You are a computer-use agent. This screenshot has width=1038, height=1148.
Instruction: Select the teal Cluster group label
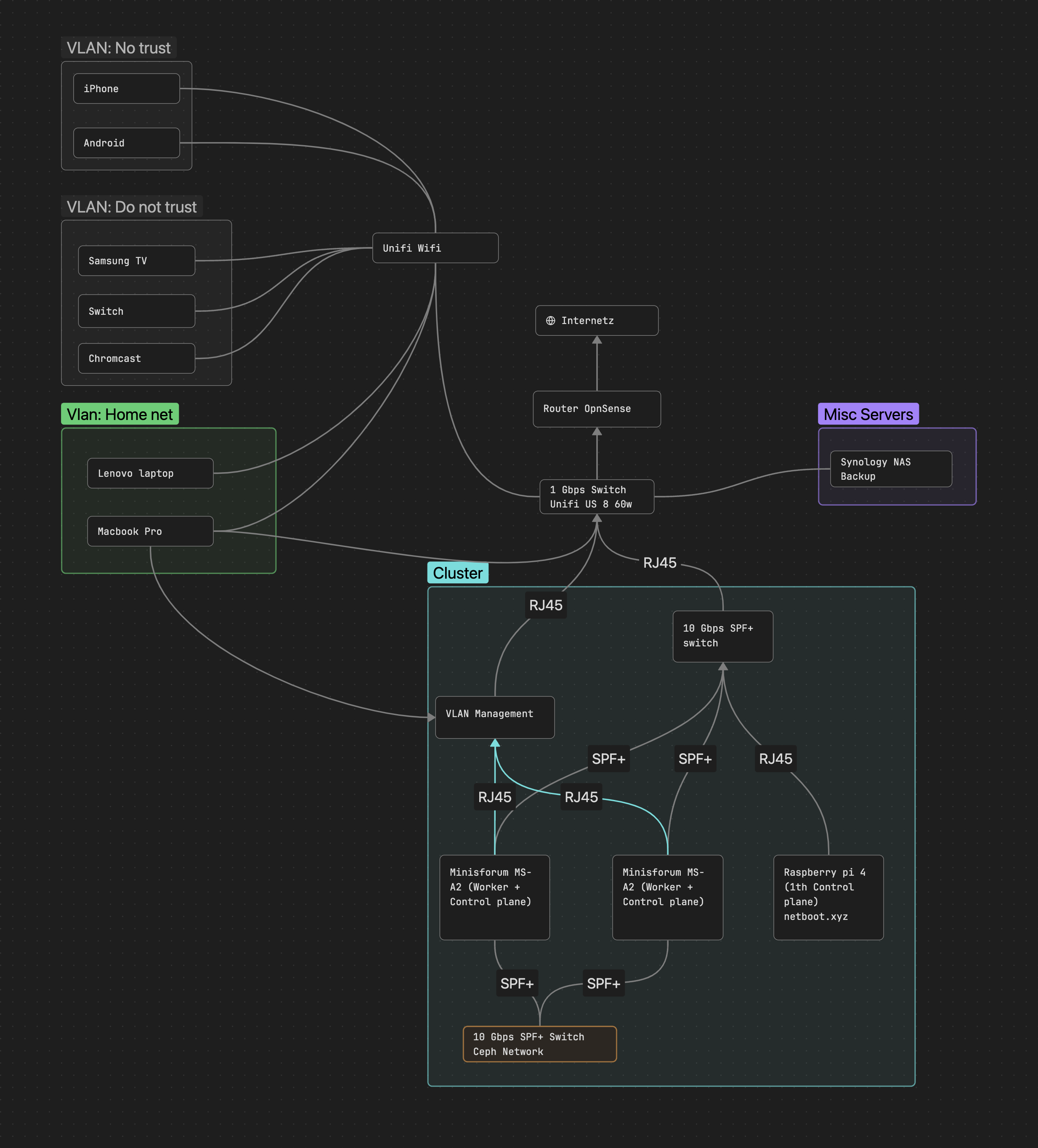click(457, 573)
